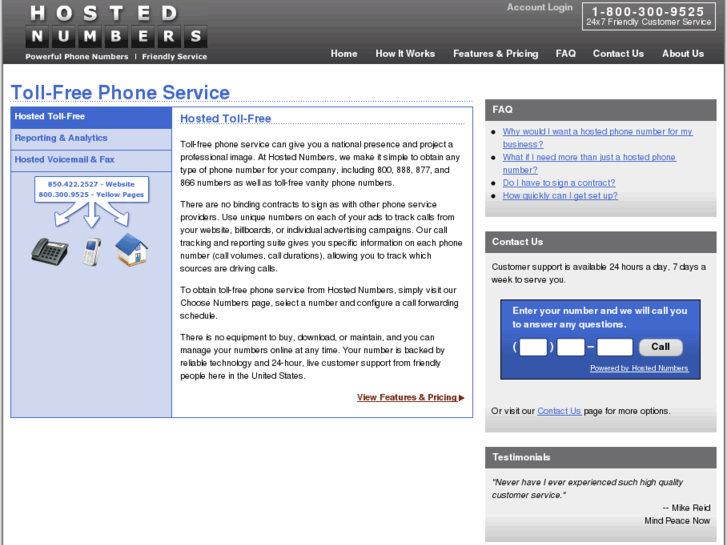
Task: Switch to Hosted Voicemail & Fax tab
Action: [91, 160]
